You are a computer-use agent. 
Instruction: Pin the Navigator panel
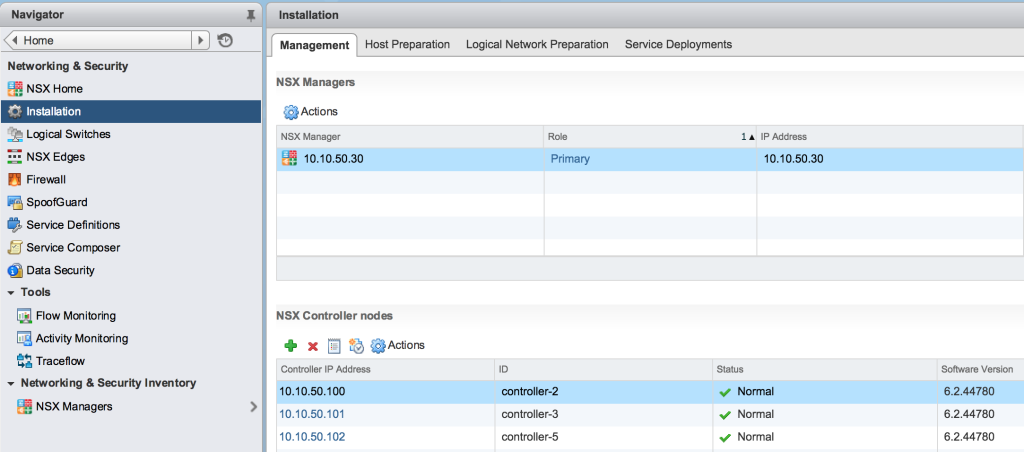251,15
